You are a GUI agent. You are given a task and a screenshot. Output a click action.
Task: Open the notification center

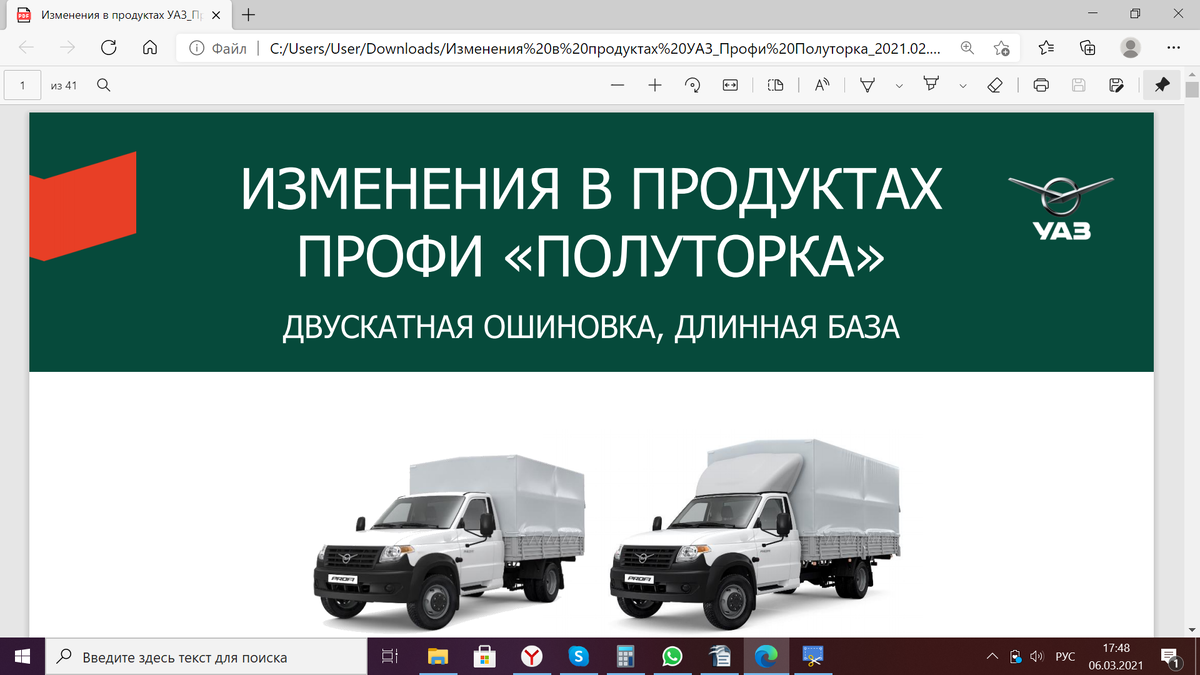(x=1169, y=656)
